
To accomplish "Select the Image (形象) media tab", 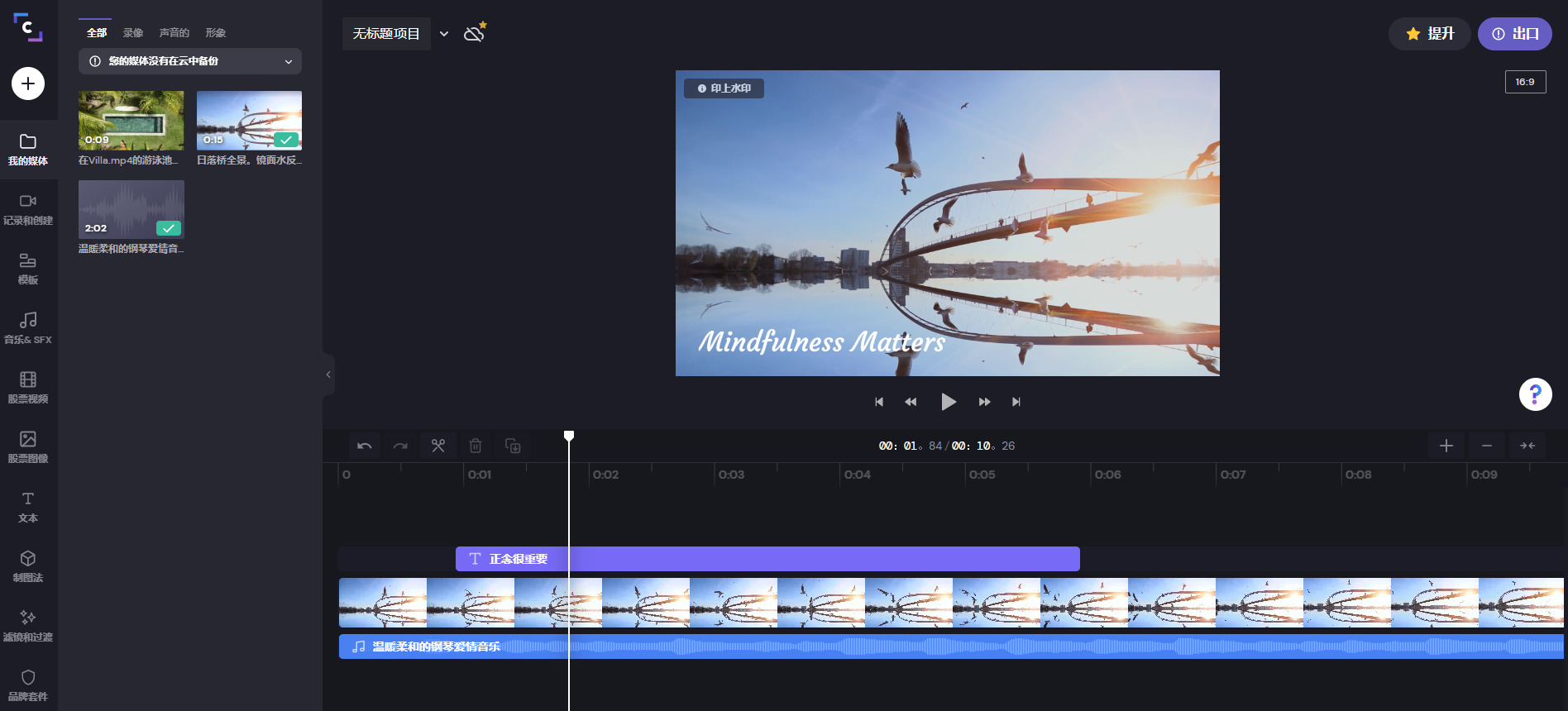I will point(216,33).
